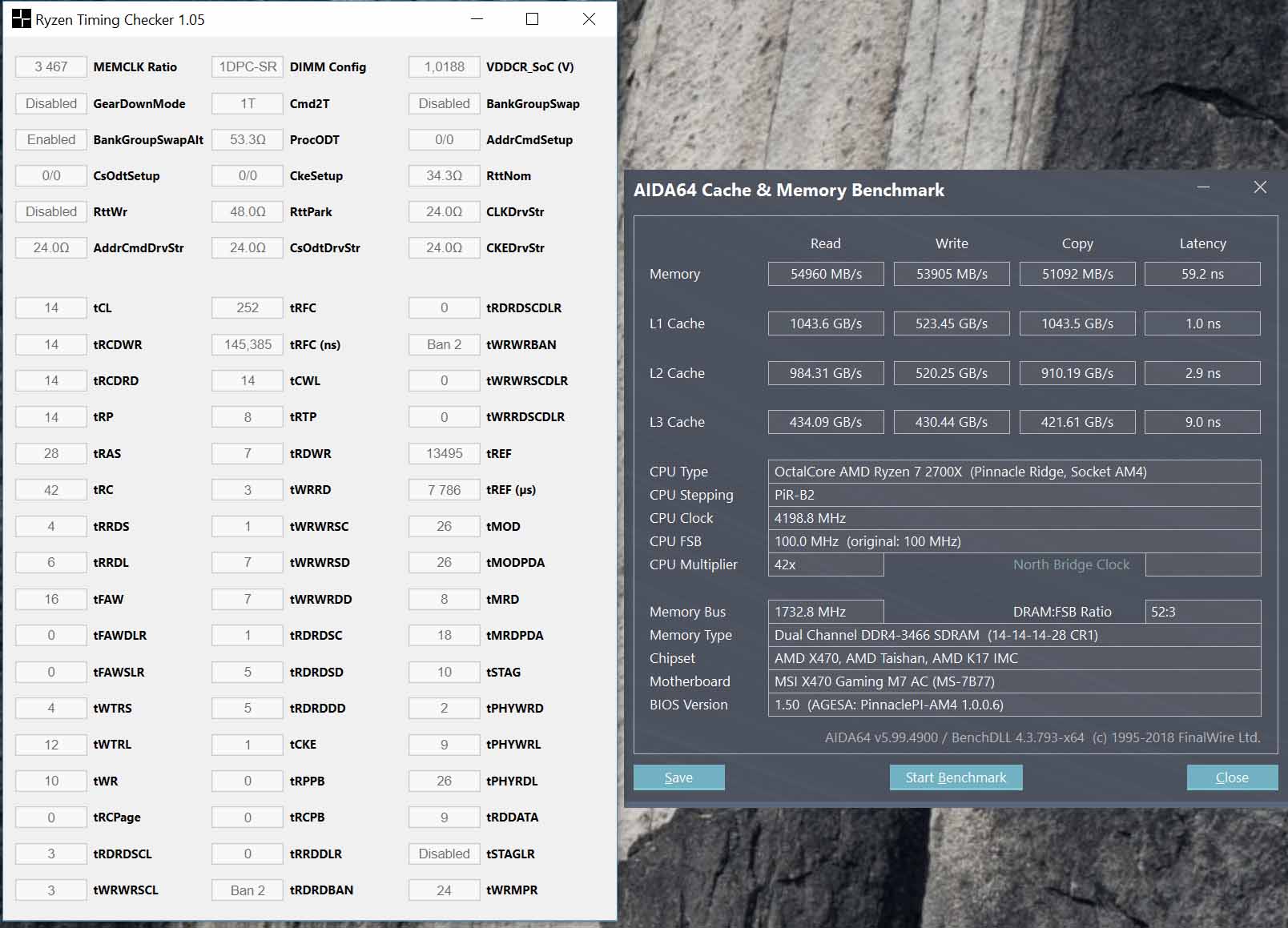Click the Motherboard MSI X470 field

click(1014, 681)
